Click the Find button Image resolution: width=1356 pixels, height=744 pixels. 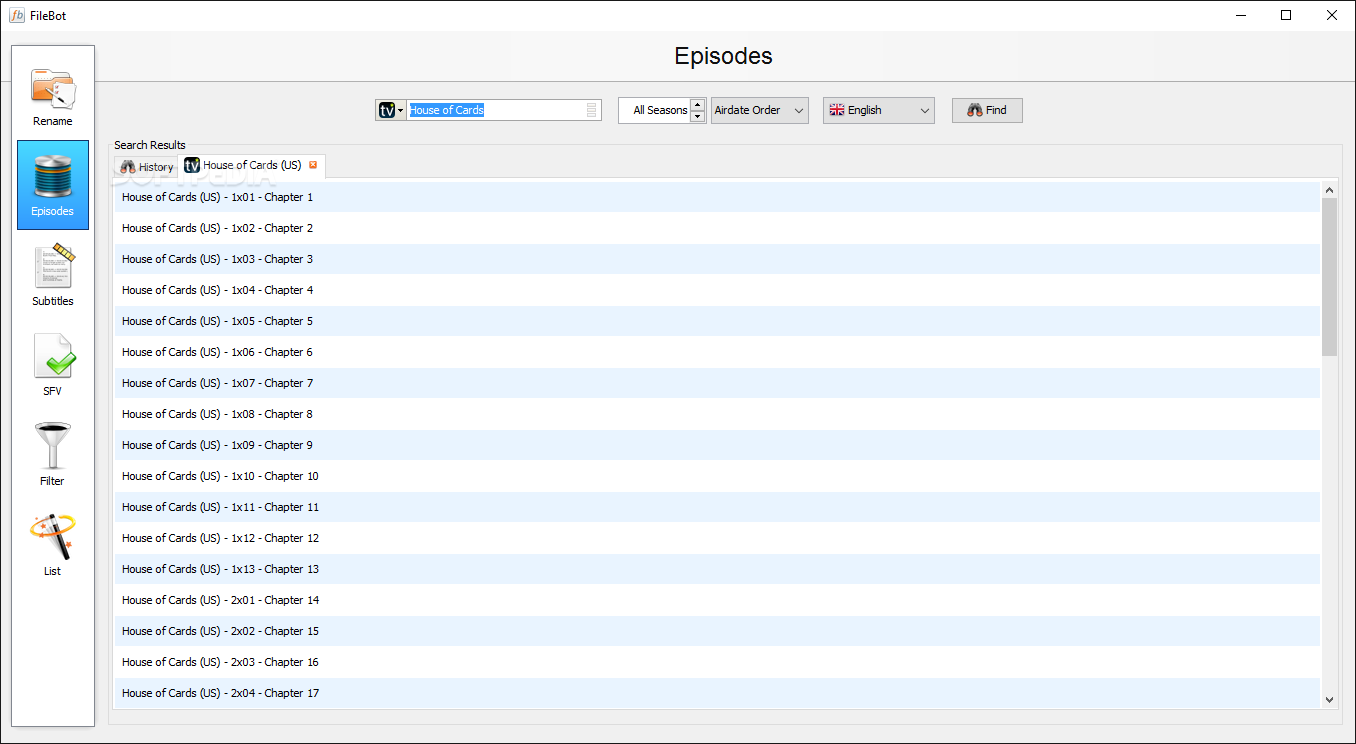tap(987, 110)
